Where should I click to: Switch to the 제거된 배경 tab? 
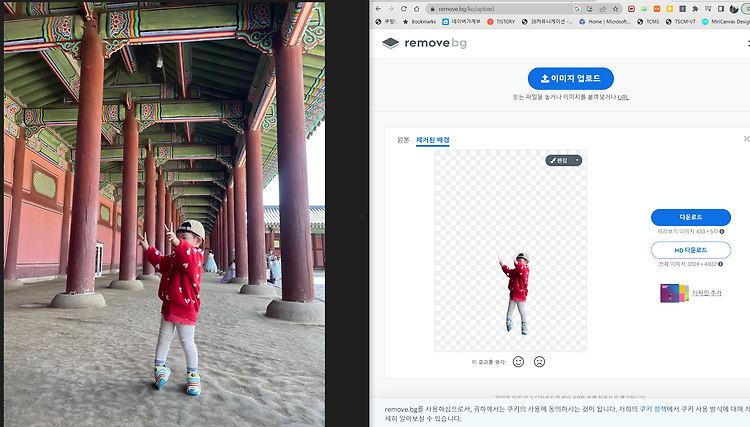432,140
